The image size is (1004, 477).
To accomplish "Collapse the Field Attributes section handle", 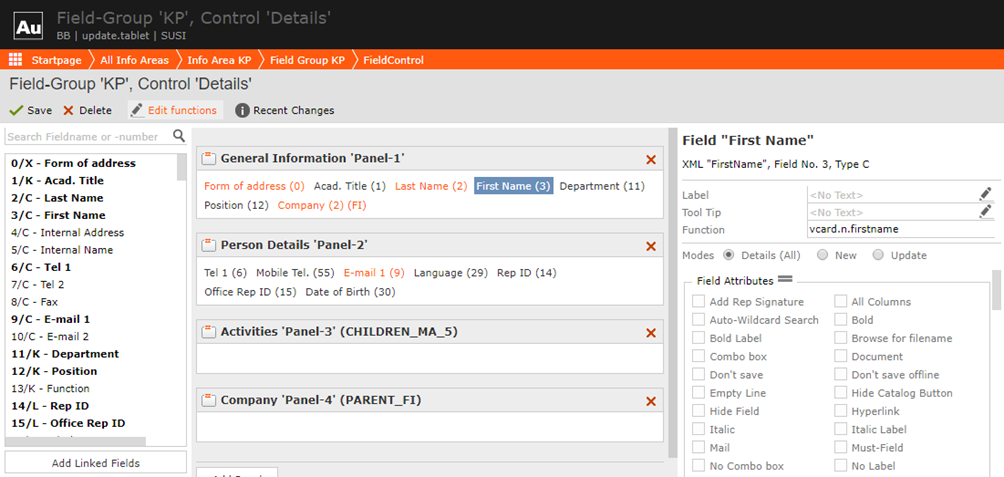I will click(x=785, y=280).
